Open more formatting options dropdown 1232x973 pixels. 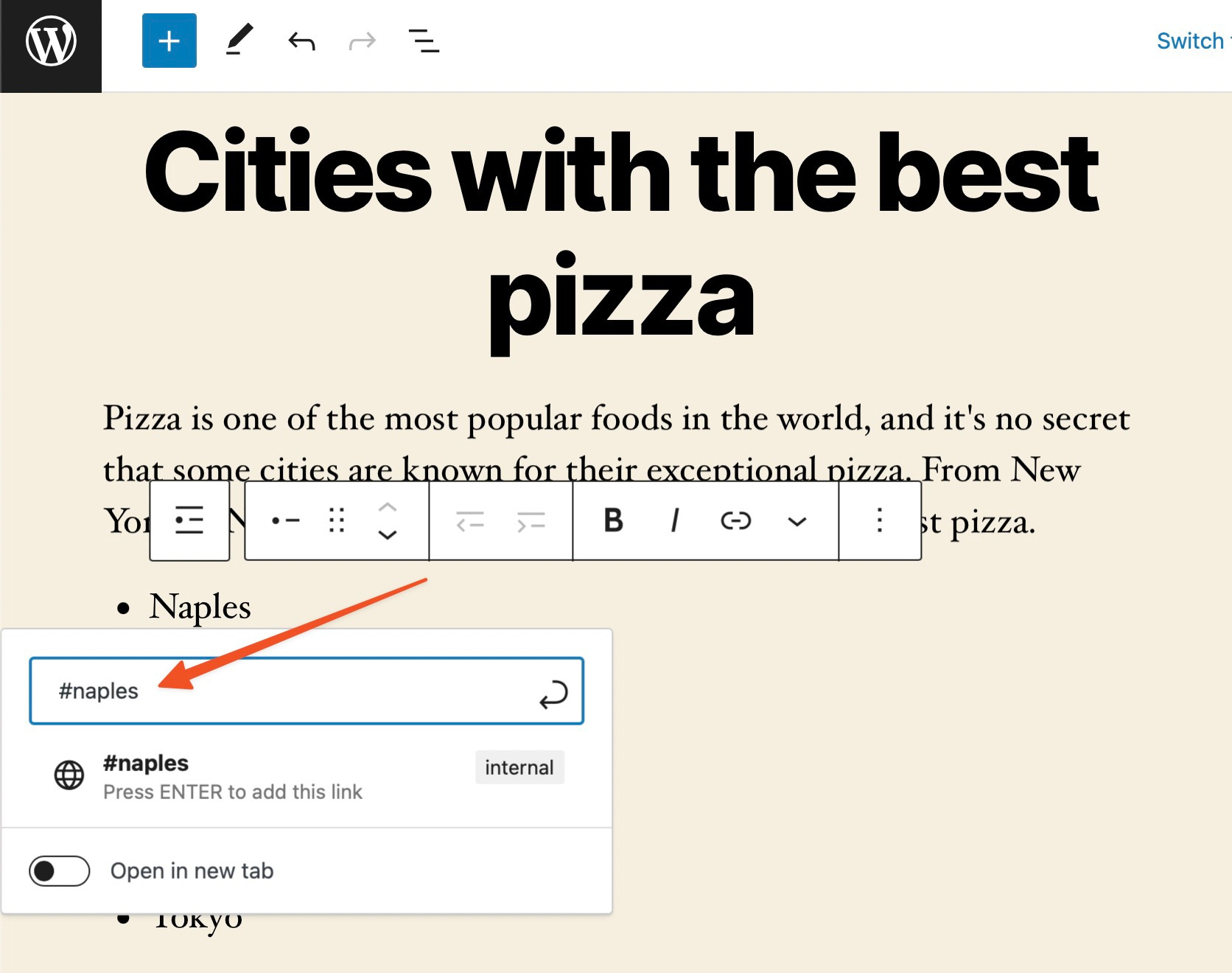coord(797,521)
